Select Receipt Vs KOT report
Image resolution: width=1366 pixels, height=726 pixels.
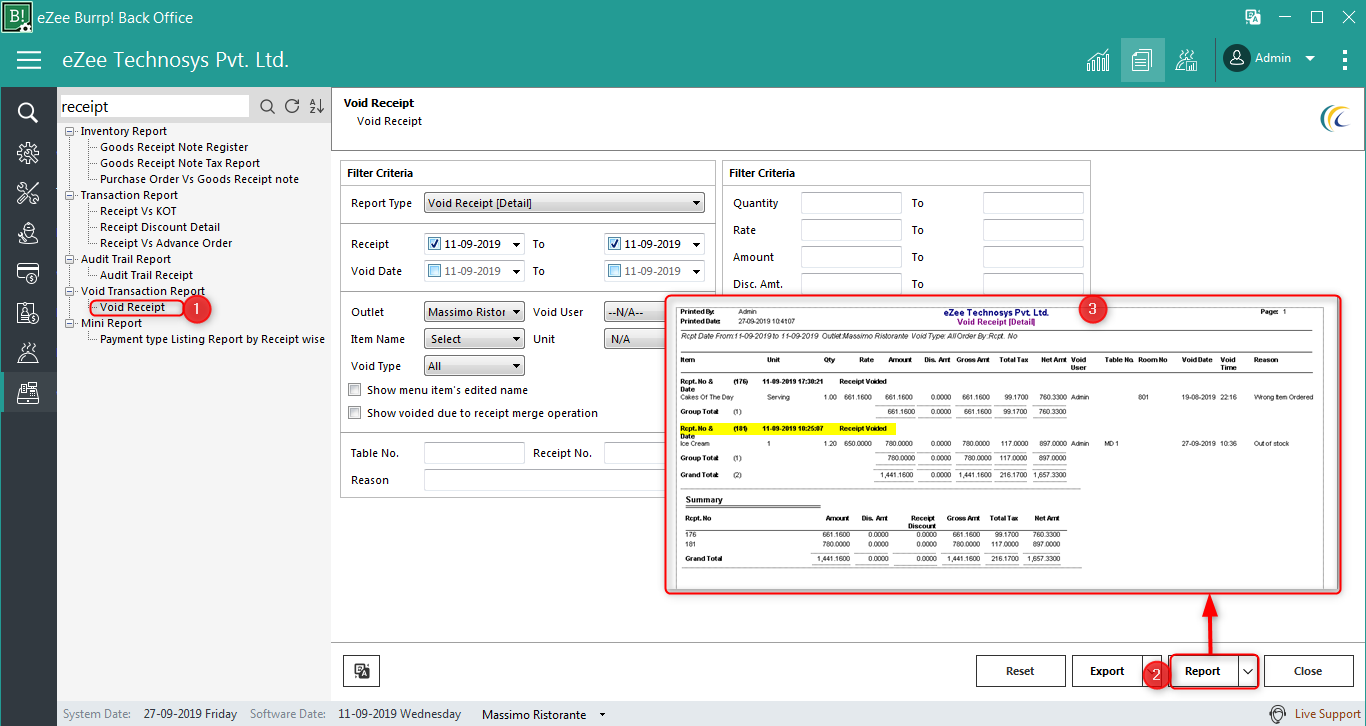coord(138,211)
